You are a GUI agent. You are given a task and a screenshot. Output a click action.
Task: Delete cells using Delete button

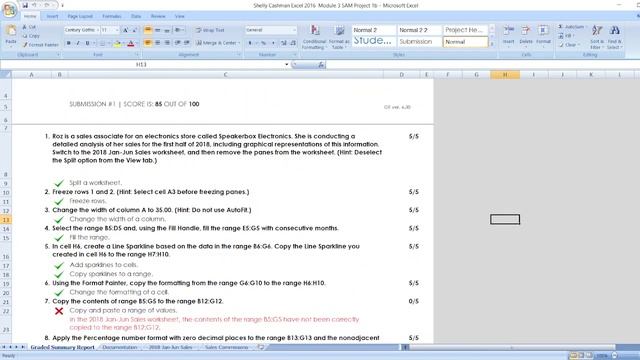(x=526, y=36)
